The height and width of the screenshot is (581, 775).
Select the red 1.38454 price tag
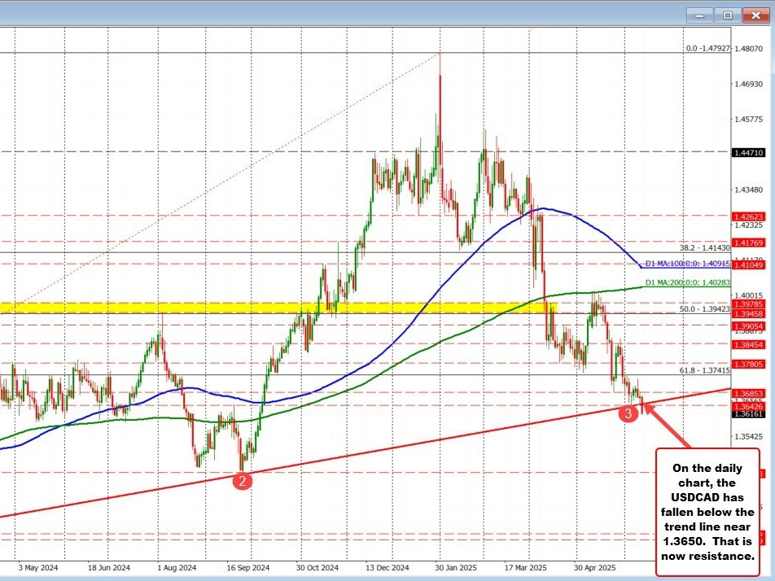pyautogui.click(x=748, y=345)
